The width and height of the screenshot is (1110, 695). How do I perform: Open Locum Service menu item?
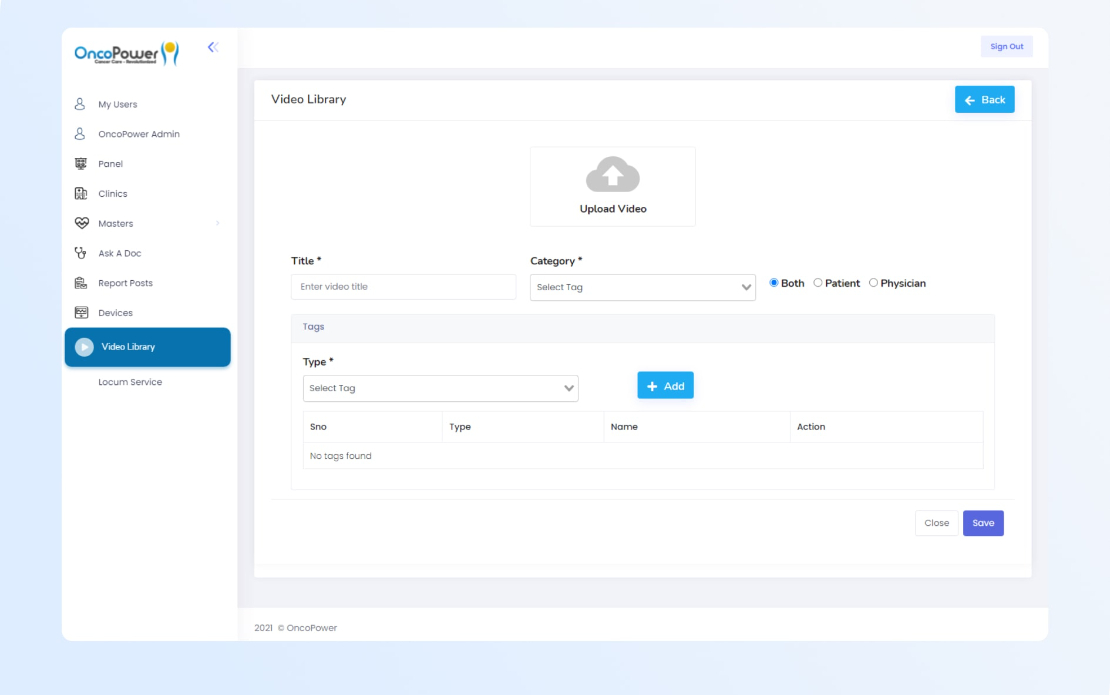130,382
